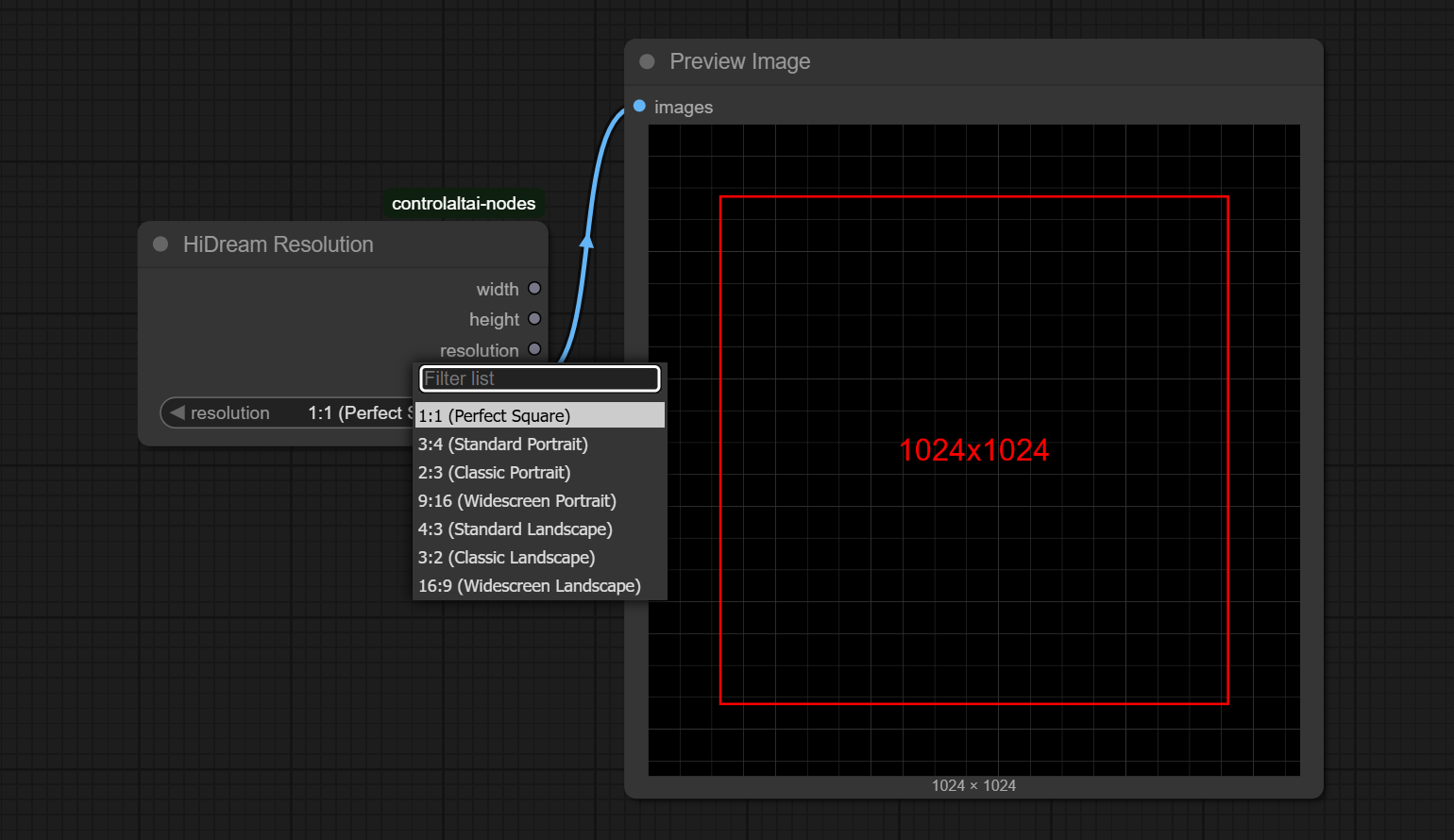Click the resolution output socket

534,349
